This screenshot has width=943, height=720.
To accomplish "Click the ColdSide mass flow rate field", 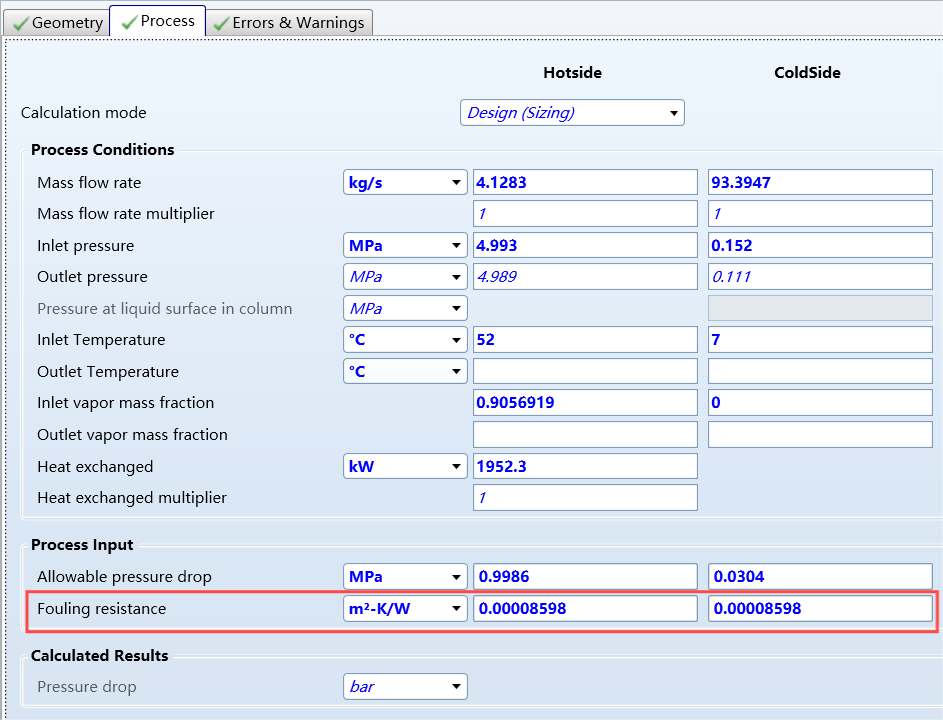I will [x=819, y=182].
